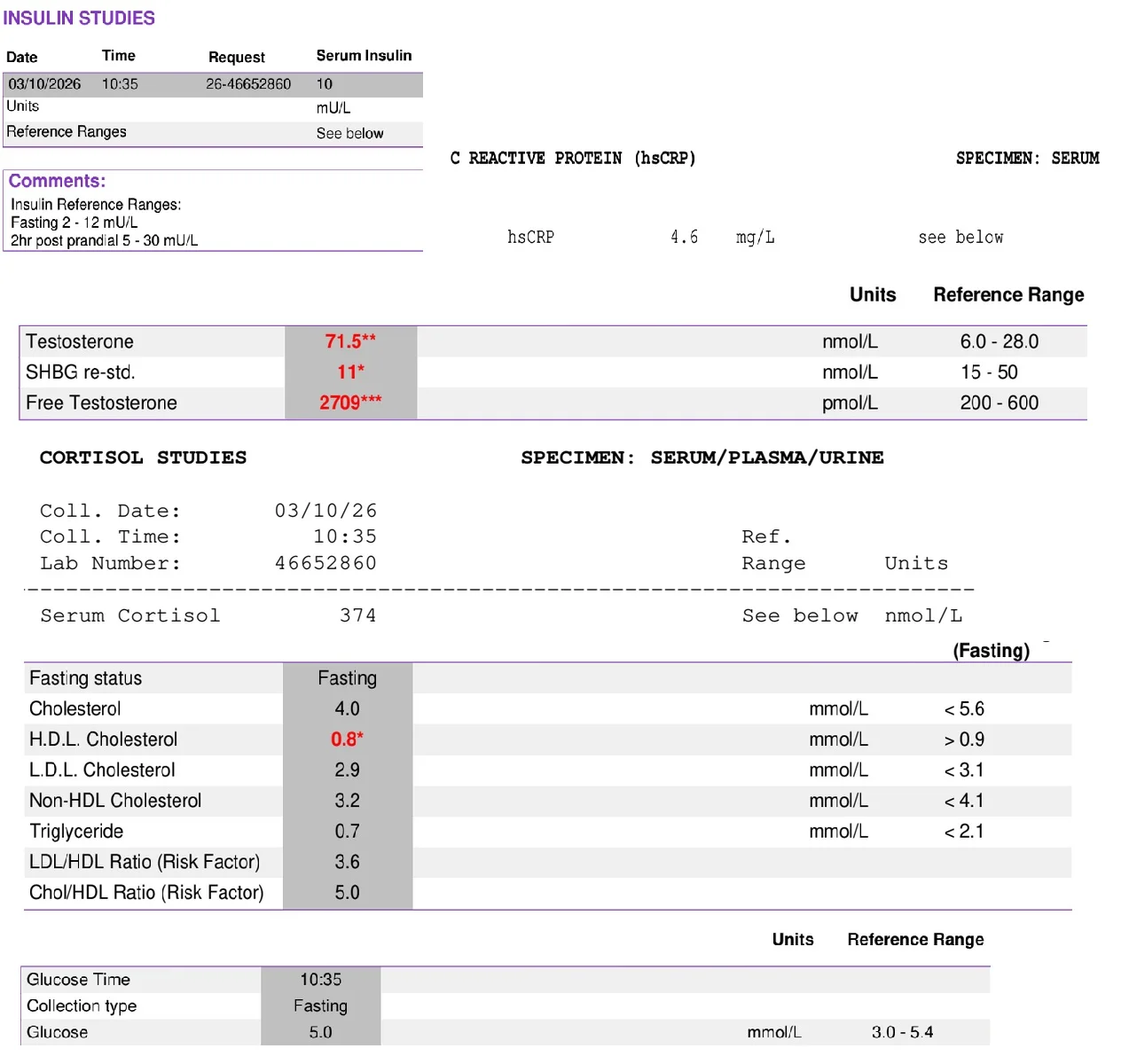Select the Cholesterol row label
Image resolution: width=1129 pixels, height=1064 pixels.
(75, 709)
